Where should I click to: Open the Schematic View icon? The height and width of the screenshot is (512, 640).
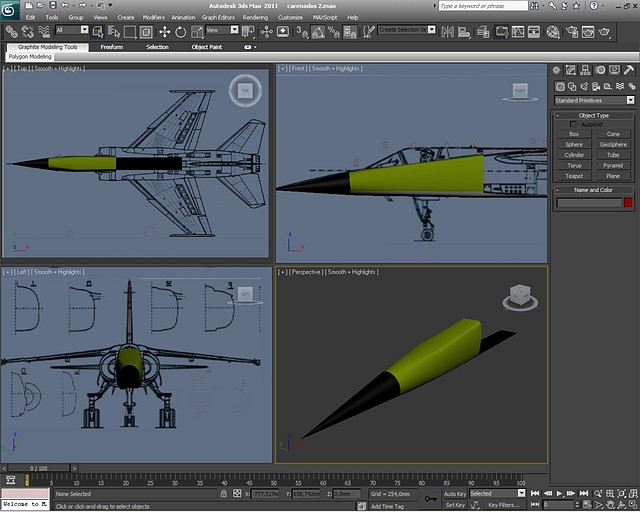pos(534,31)
